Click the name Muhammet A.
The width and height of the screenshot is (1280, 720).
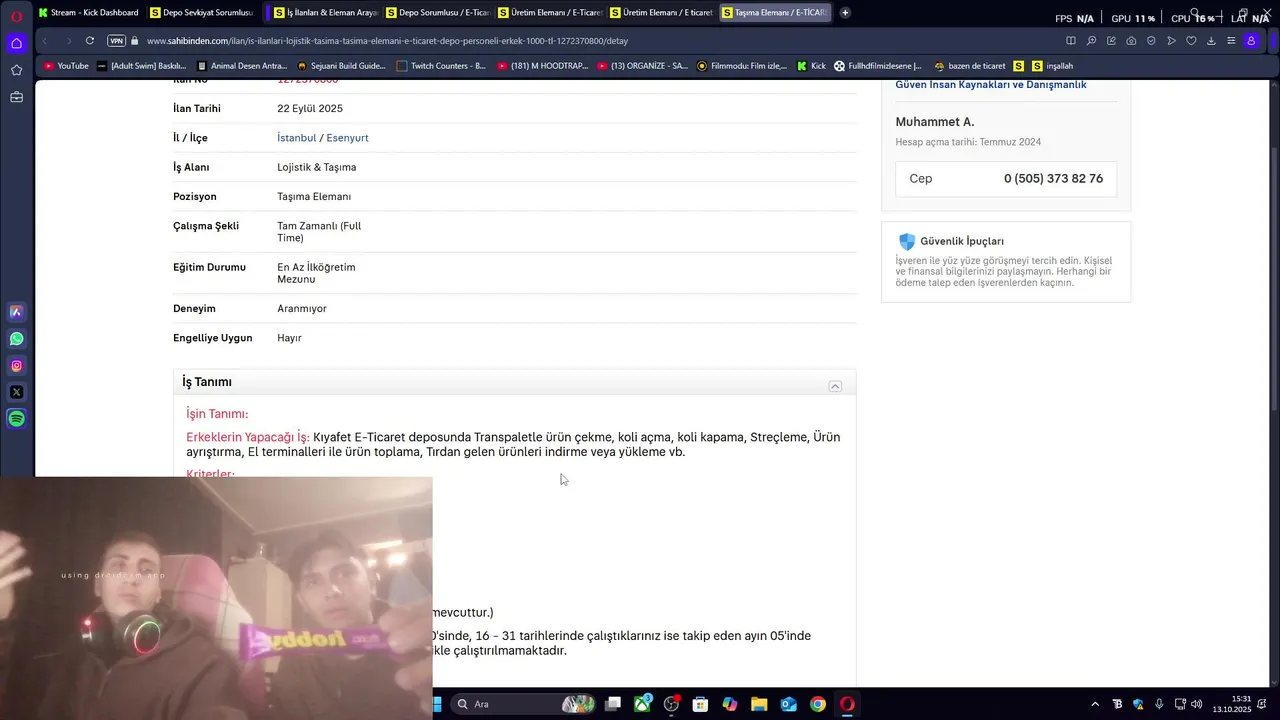point(934,122)
